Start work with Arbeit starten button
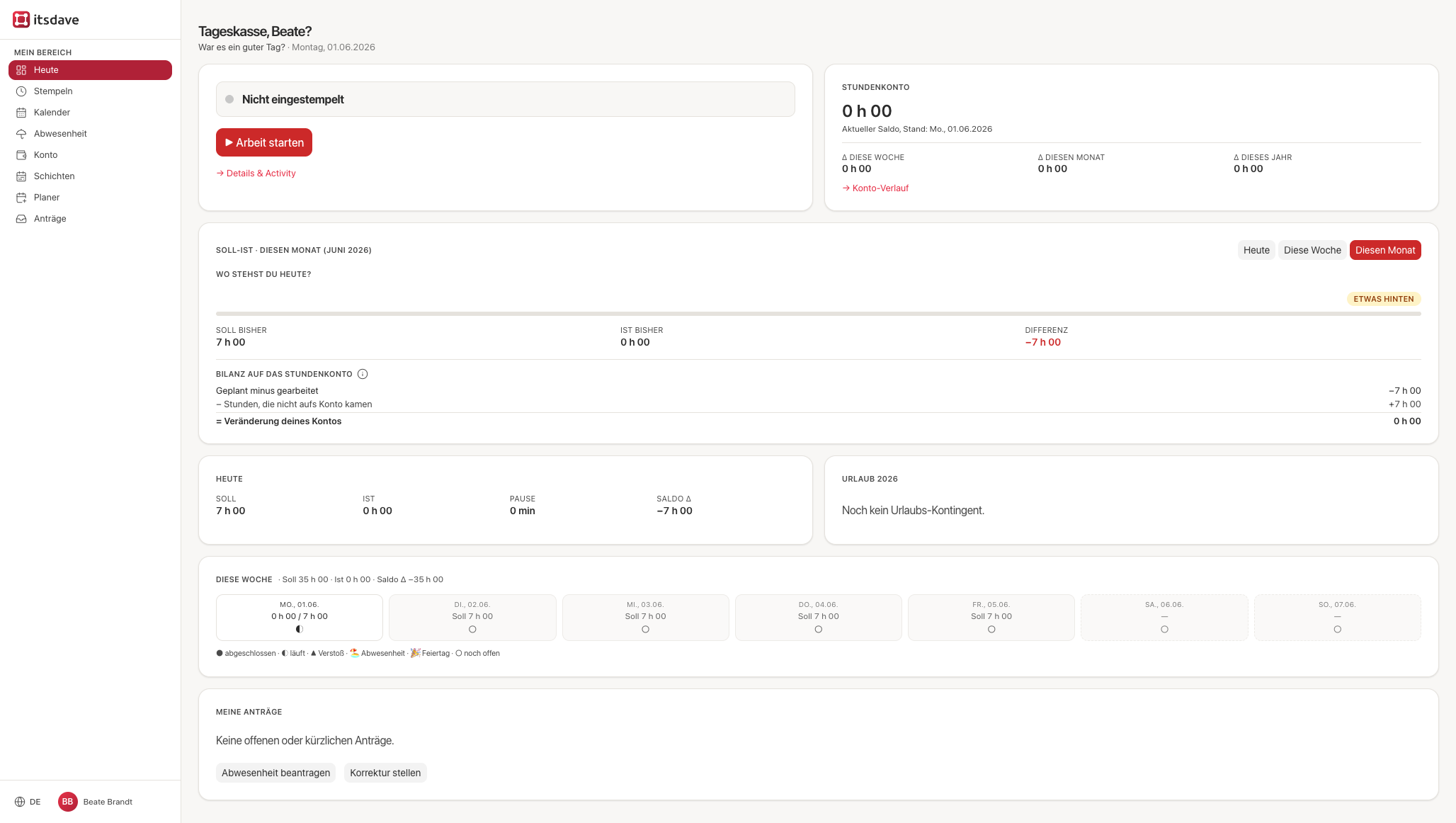 pos(264,142)
